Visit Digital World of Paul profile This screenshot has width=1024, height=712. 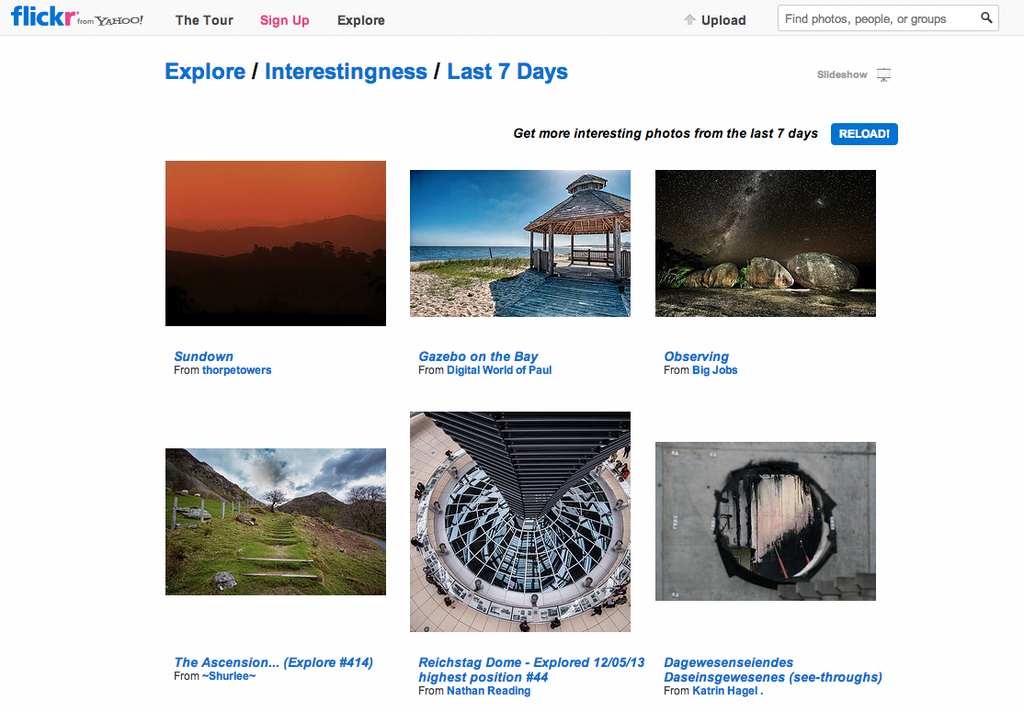click(499, 370)
